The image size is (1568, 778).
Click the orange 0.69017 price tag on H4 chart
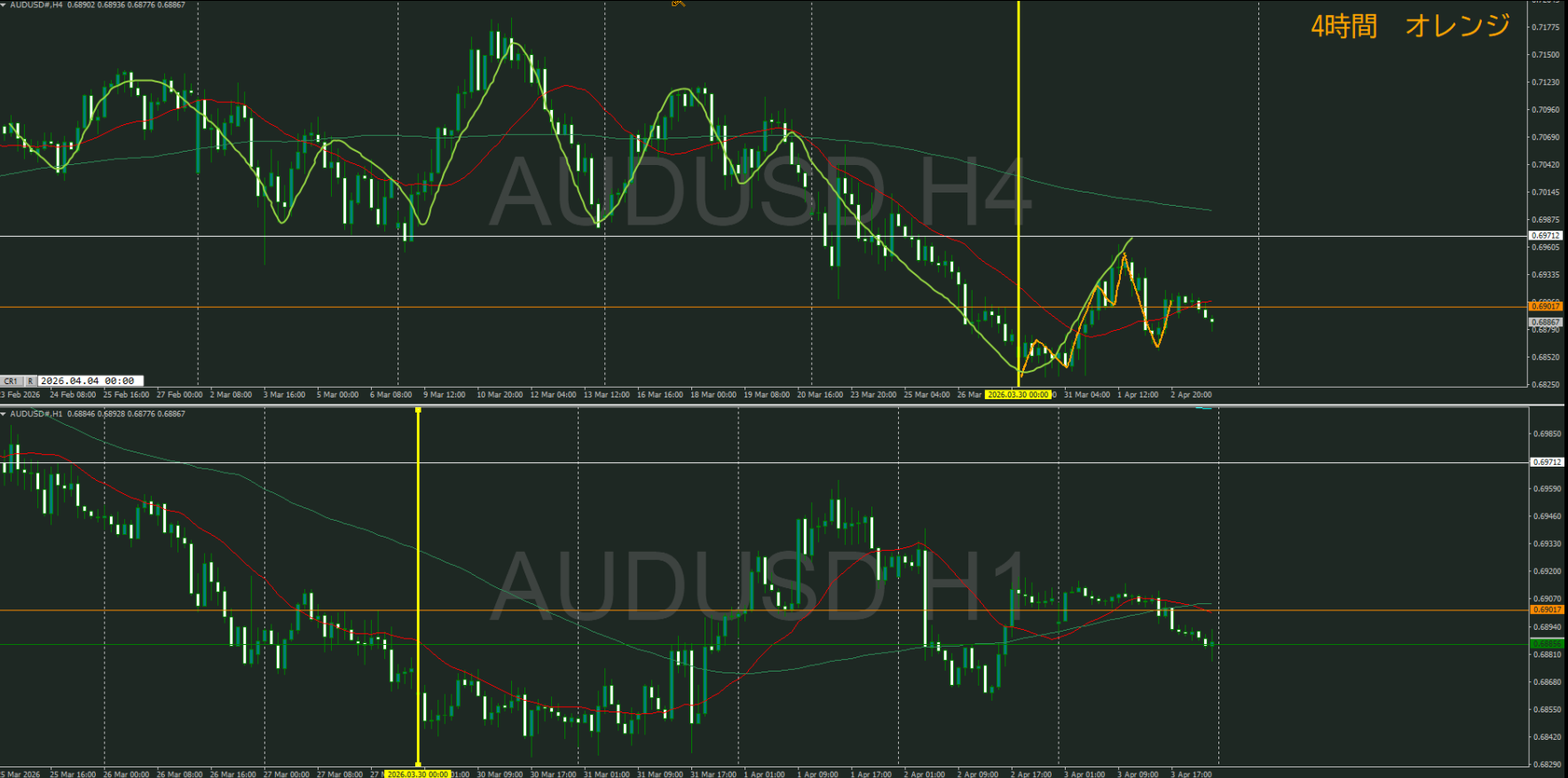1545,306
